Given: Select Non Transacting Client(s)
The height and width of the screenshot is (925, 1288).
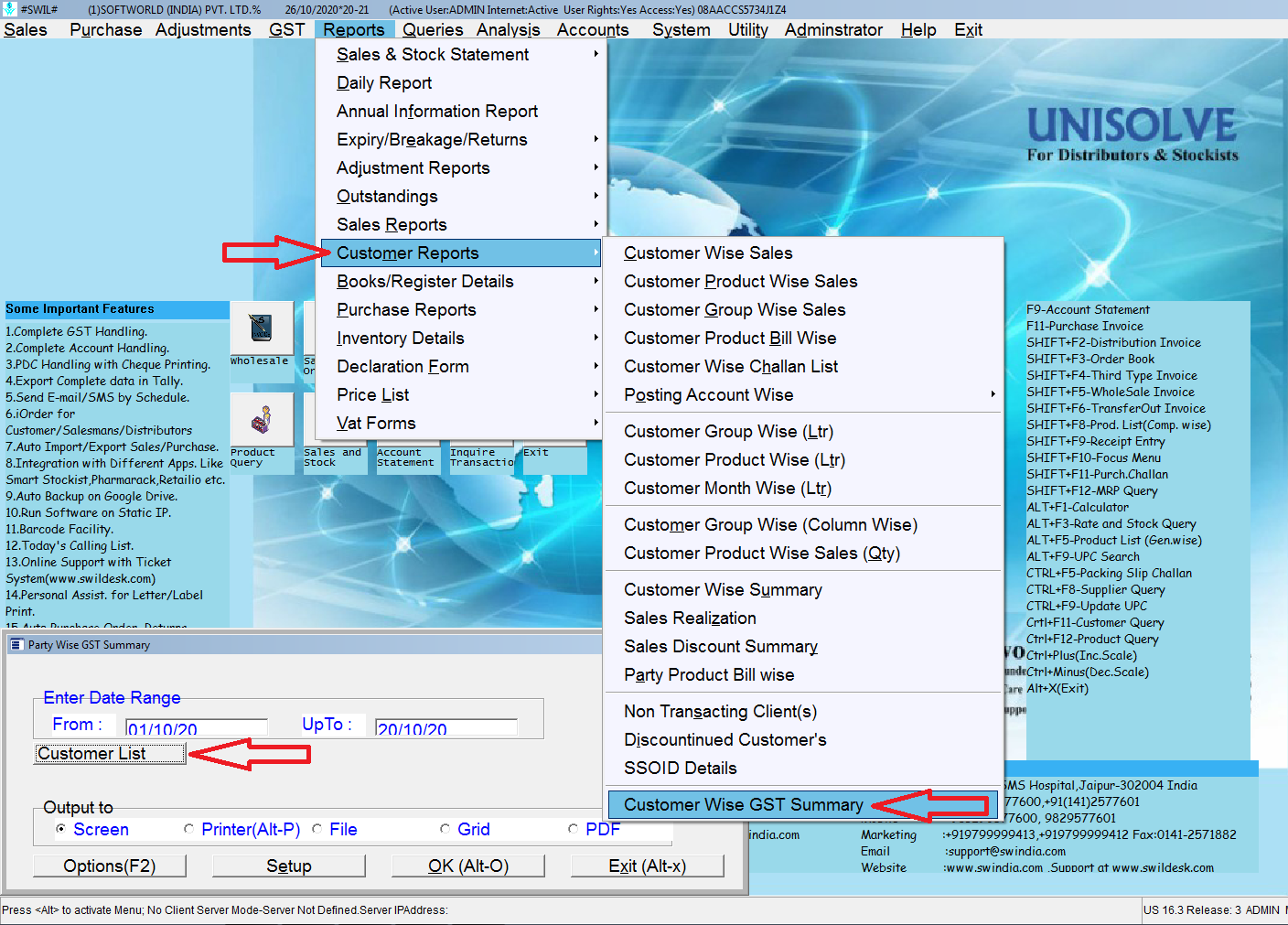Looking at the screenshot, I should tap(803, 711).
